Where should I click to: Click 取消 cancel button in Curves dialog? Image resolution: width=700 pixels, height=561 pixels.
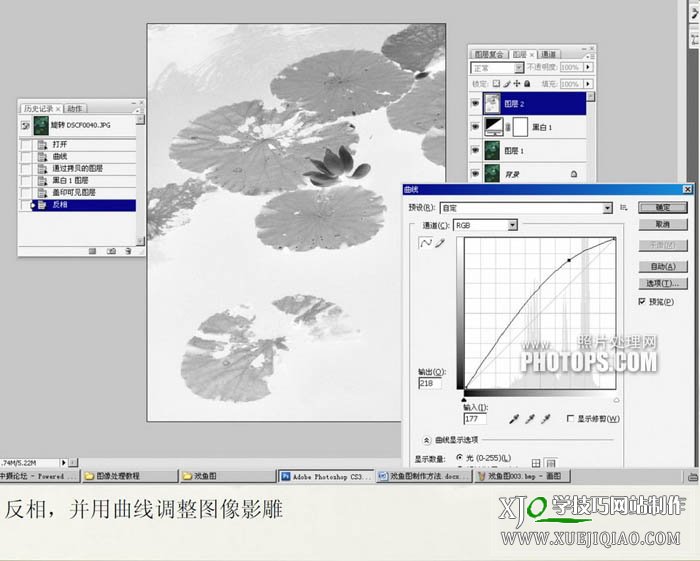click(663, 224)
